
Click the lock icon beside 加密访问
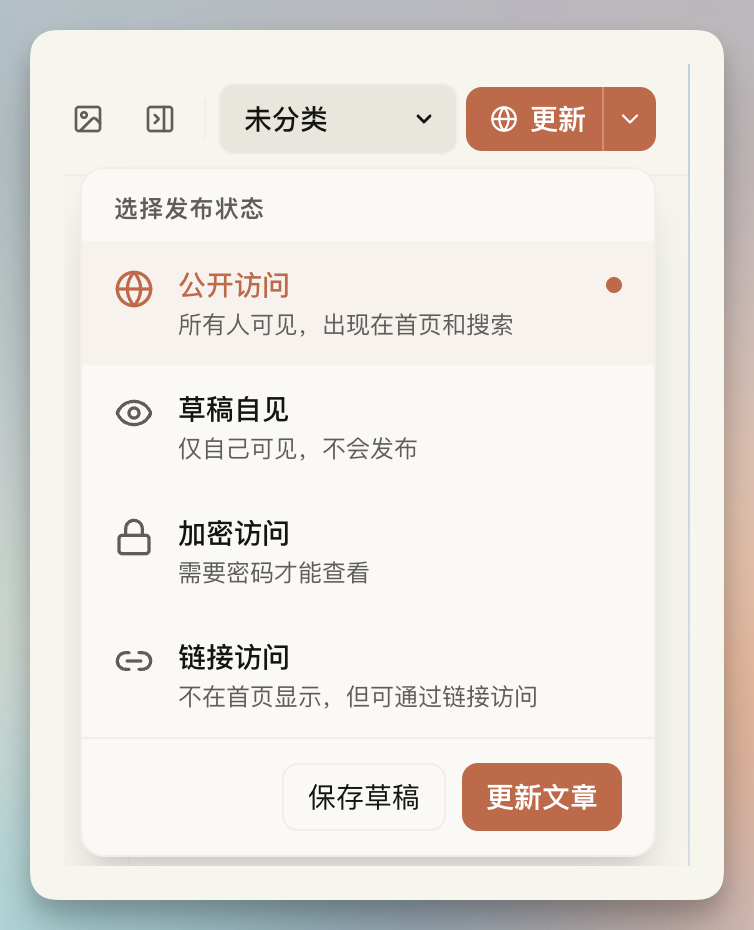pyautogui.click(x=133, y=535)
